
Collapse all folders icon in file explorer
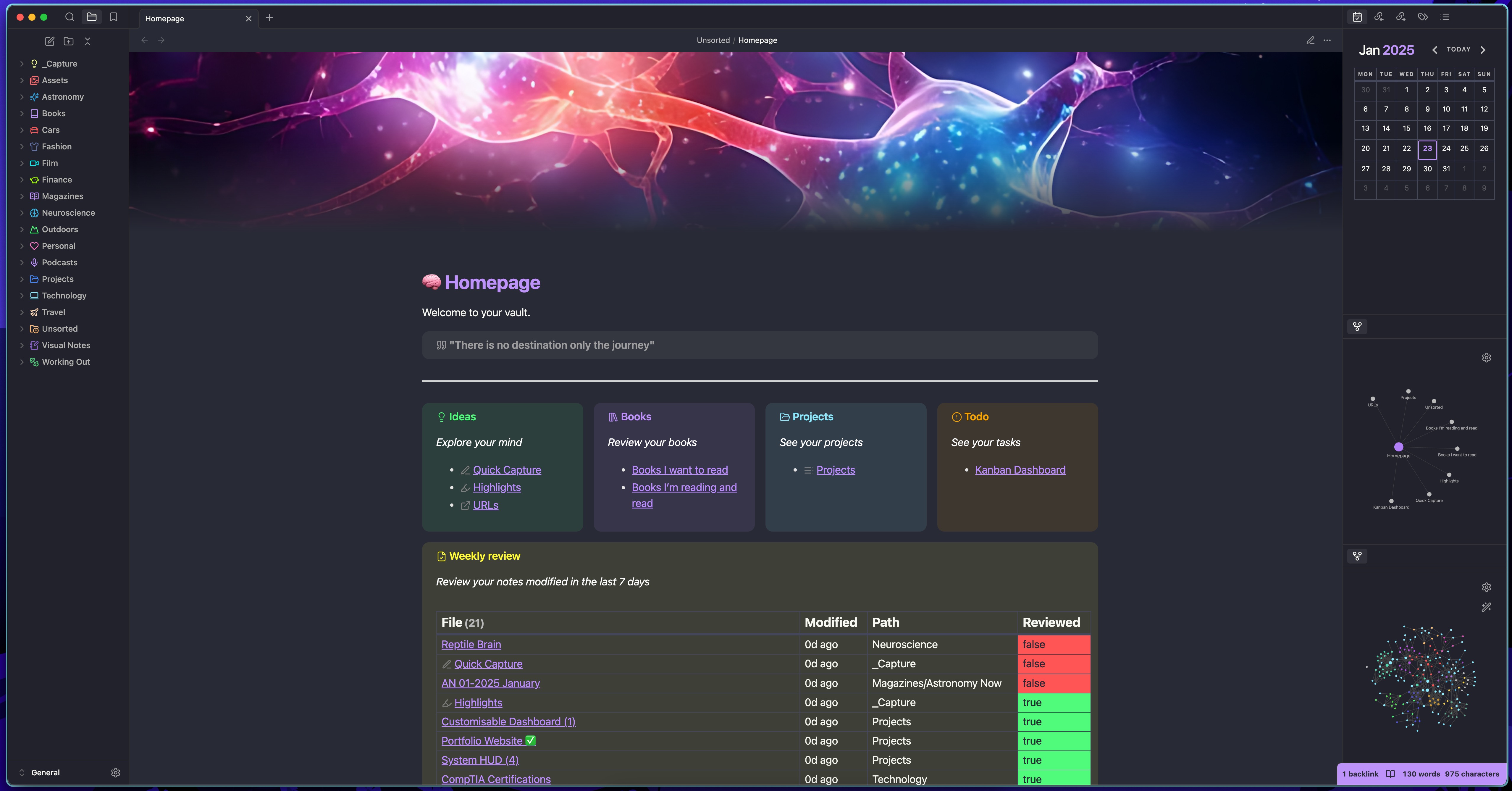point(88,41)
